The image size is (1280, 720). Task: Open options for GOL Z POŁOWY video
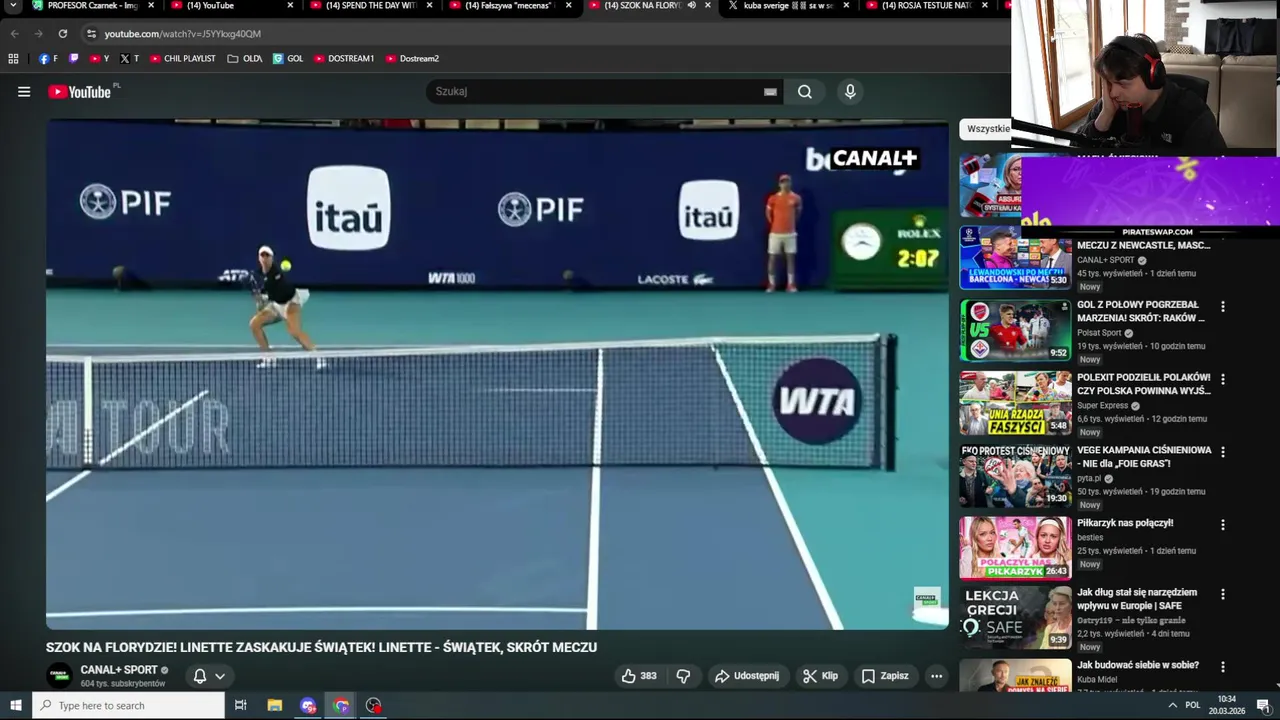1222,307
